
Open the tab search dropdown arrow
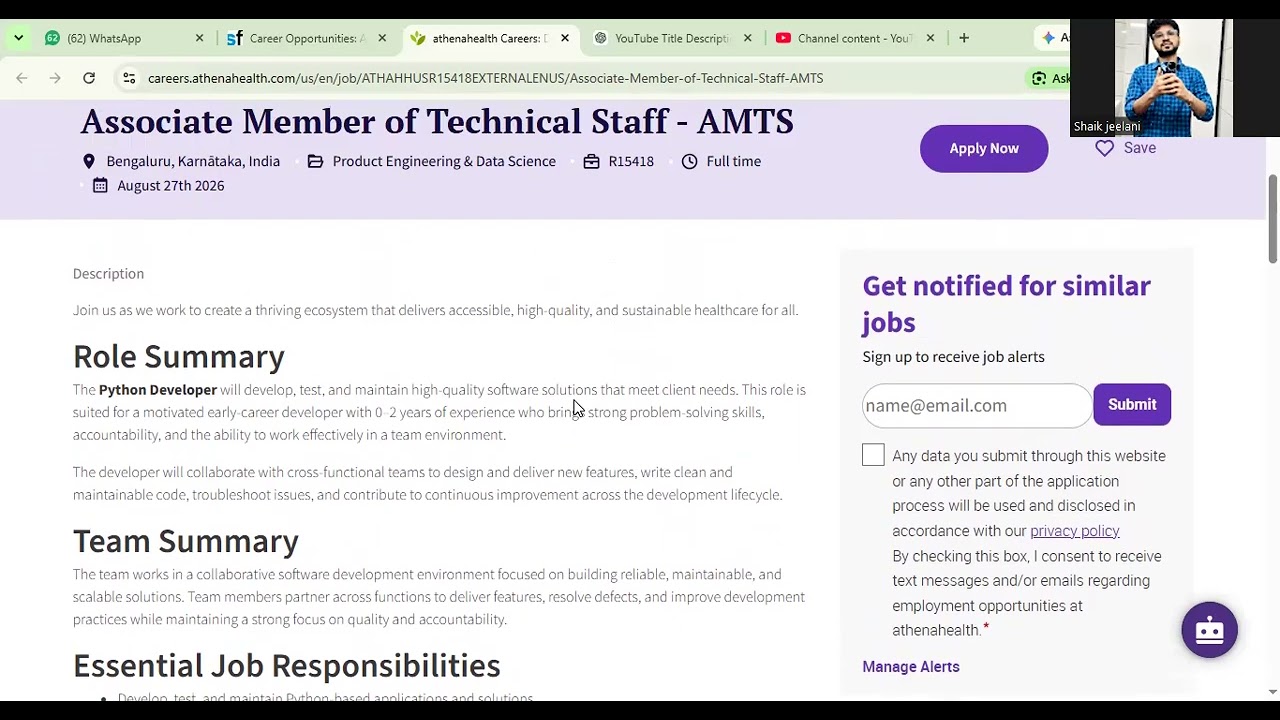click(x=18, y=38)
